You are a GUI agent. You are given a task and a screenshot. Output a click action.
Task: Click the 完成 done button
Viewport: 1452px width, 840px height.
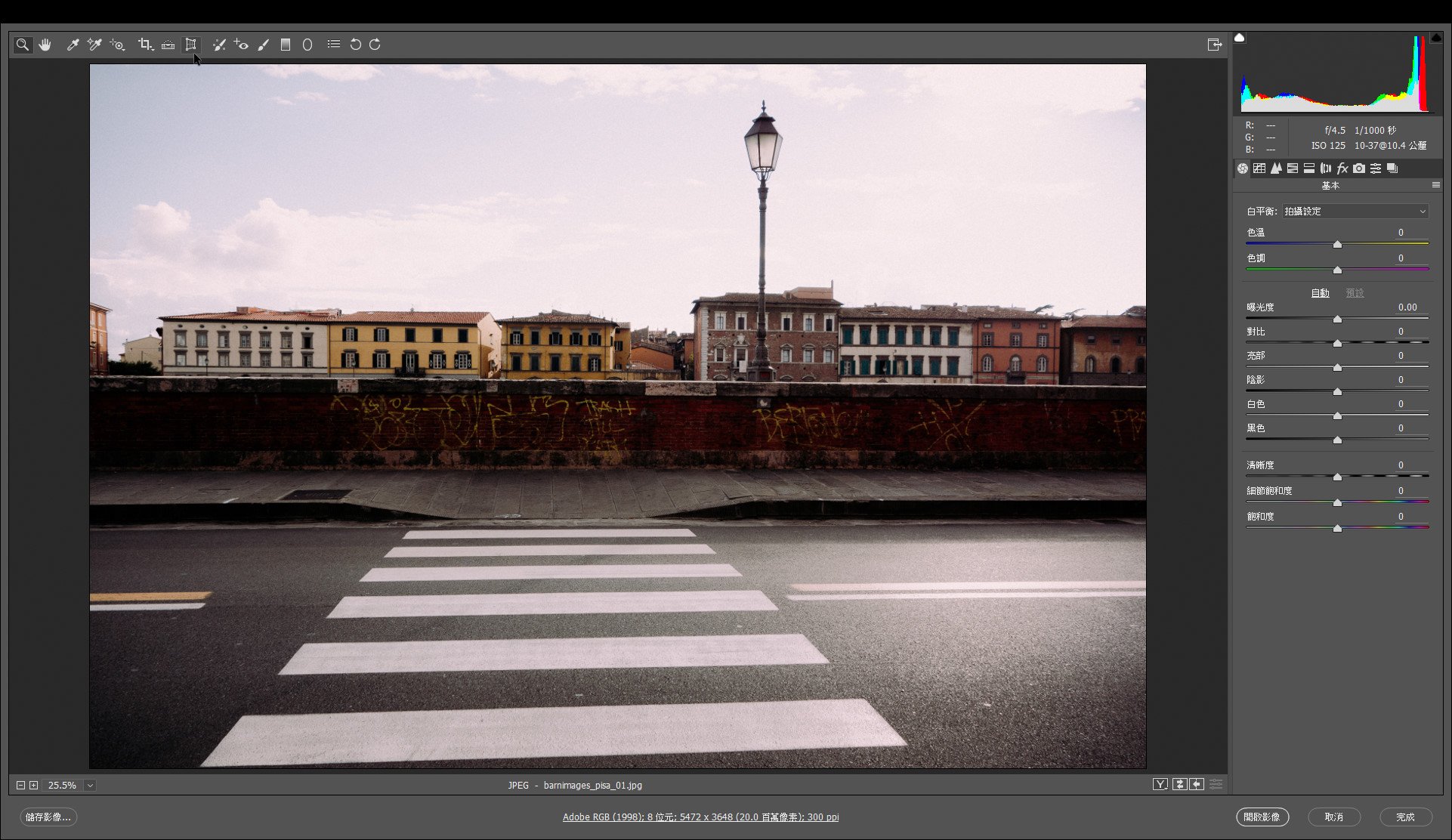[x=1405, y=817]
